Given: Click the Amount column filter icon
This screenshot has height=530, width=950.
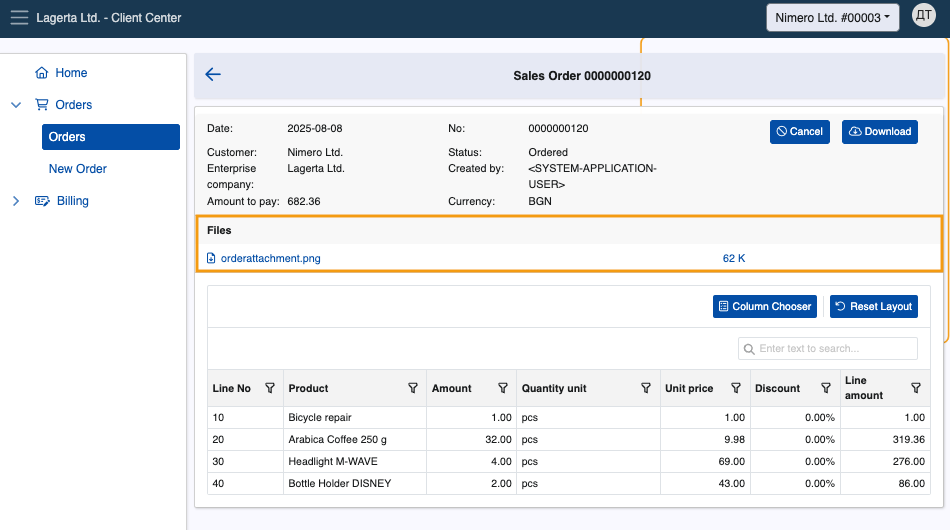Looking at the screenshot, I should pos(503,388).
